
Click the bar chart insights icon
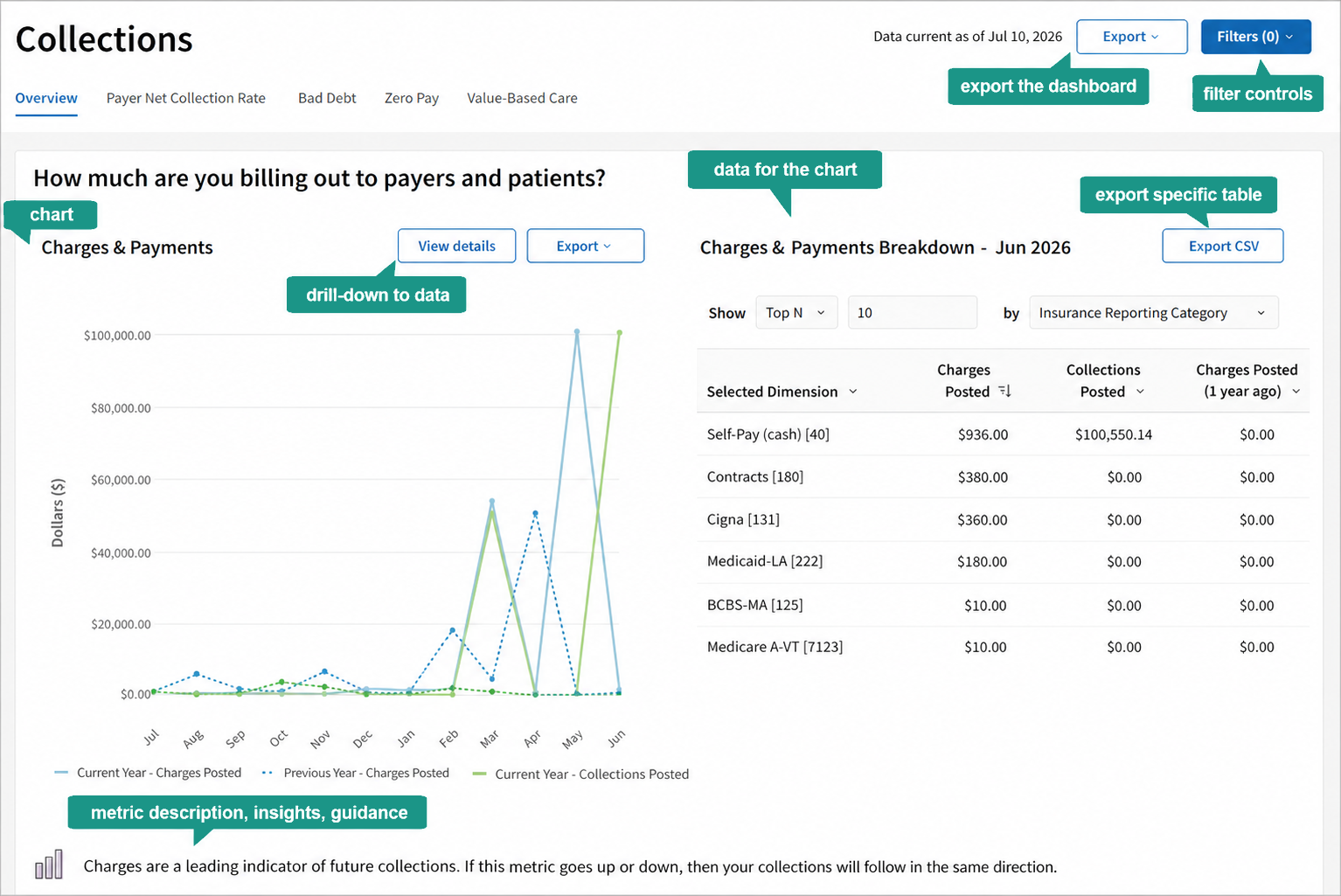point(49,865)
